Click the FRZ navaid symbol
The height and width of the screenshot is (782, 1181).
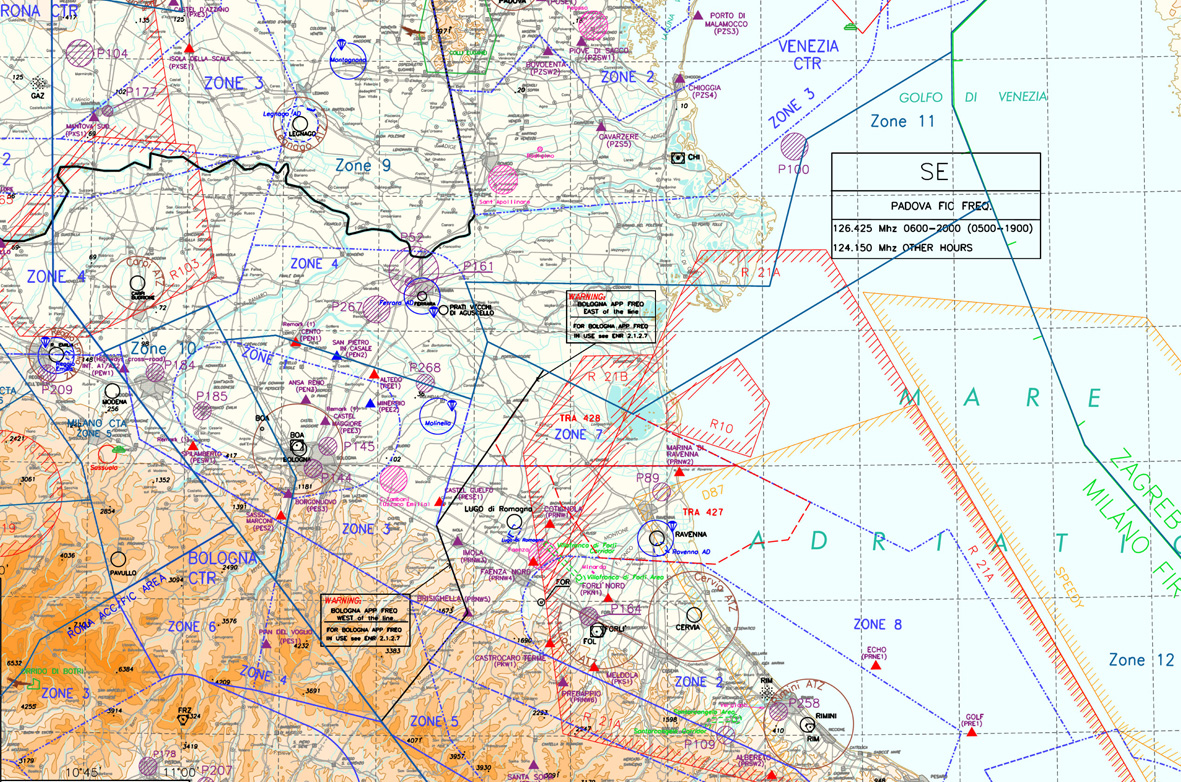click(183, 720)
